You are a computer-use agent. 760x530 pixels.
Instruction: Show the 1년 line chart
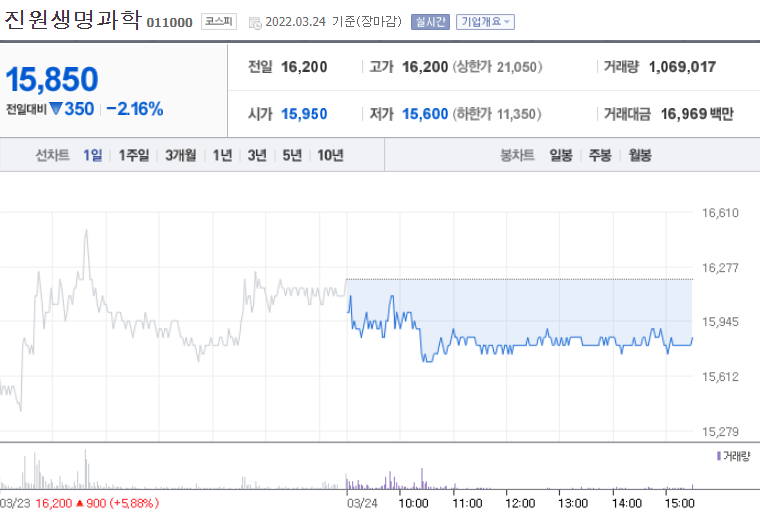click(x=222, y=155)
